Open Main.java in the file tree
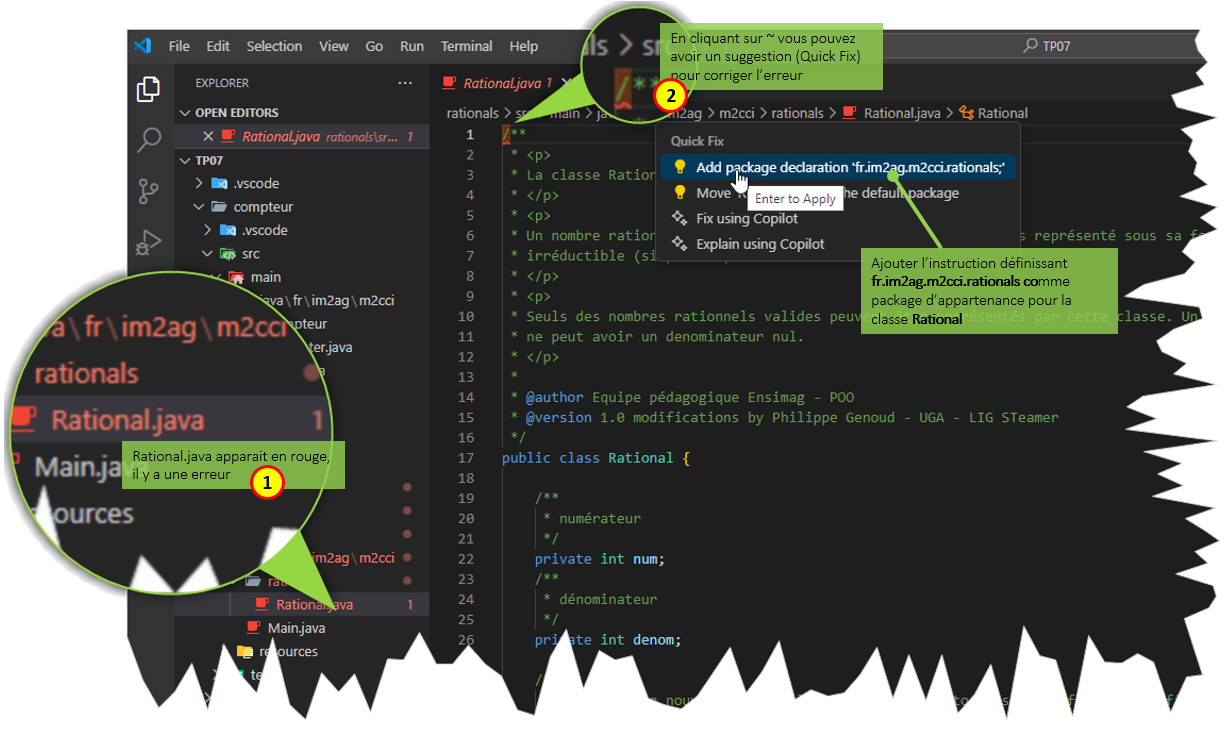 pos(295,628)
